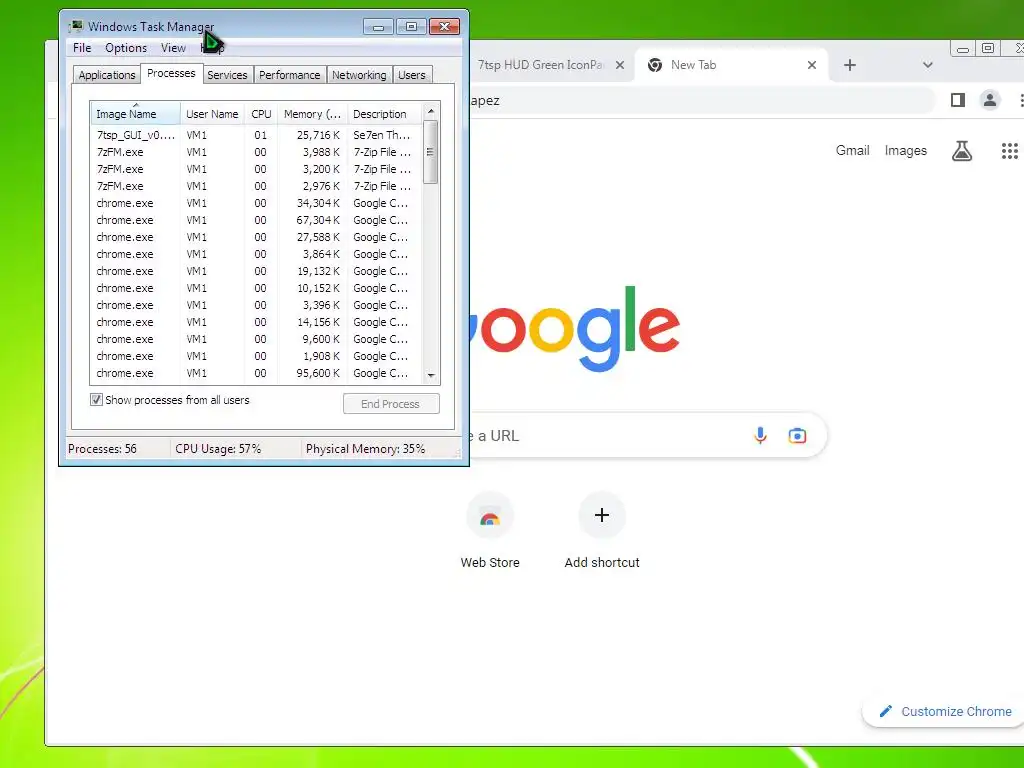This screenshot has width=1024, height=768.
Task: Select chrome.exe process using 3,864 K
Action: coord(256,254)
